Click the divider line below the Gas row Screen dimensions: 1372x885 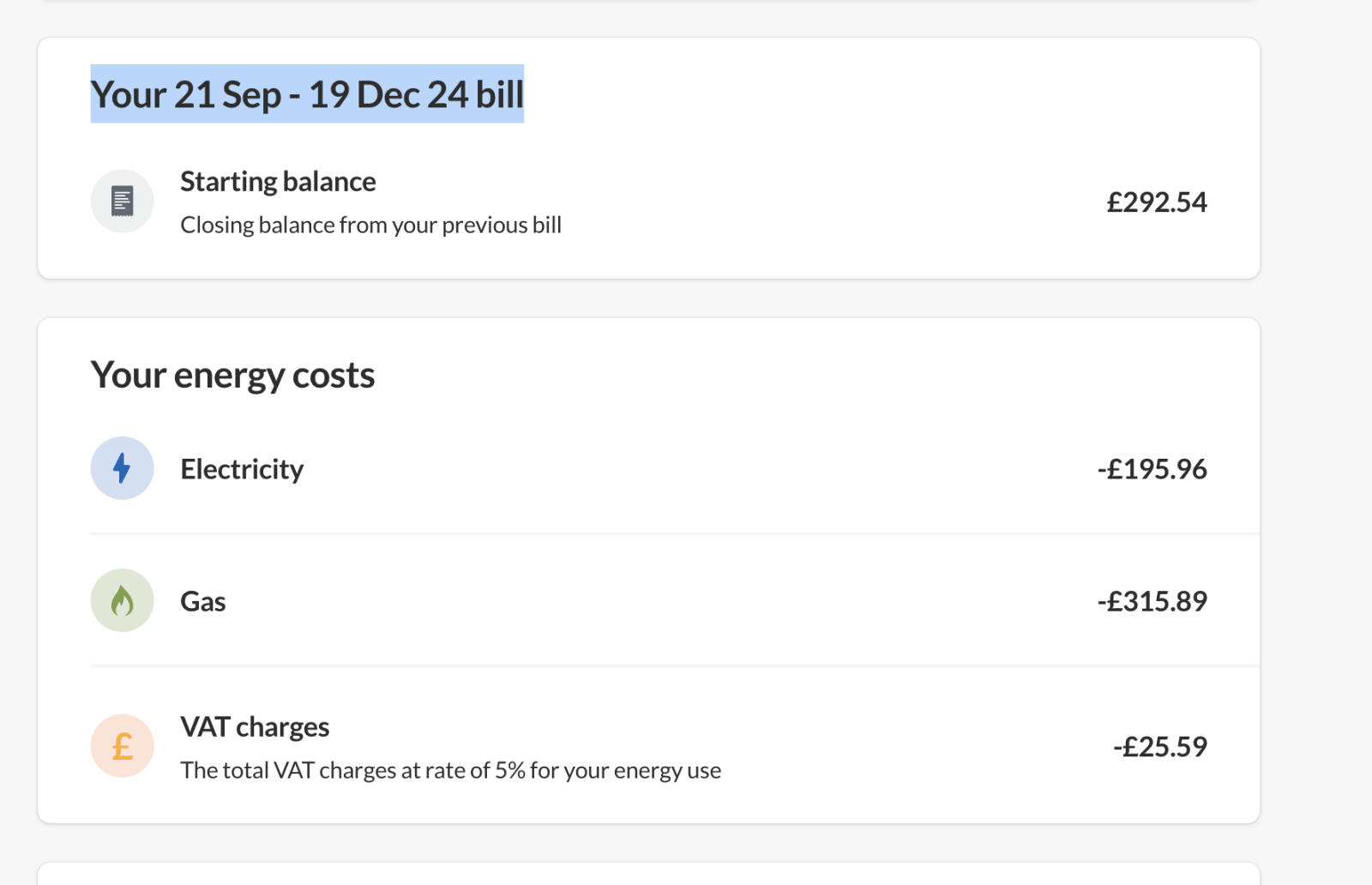coord(675,665)
